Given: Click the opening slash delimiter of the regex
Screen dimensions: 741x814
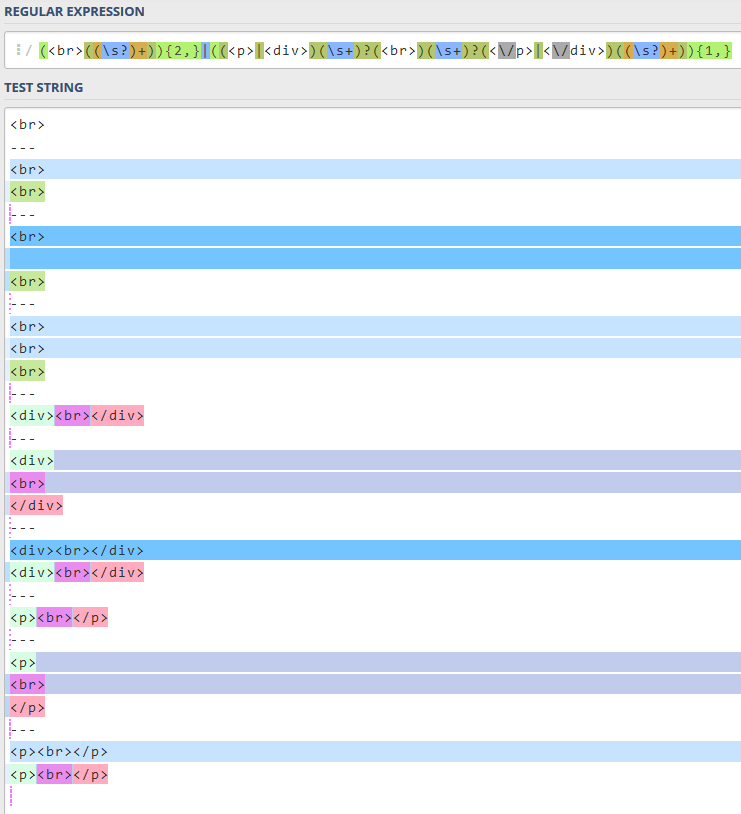Looking at the screenshot, I should pyautogui.click(x=29, y=50).
